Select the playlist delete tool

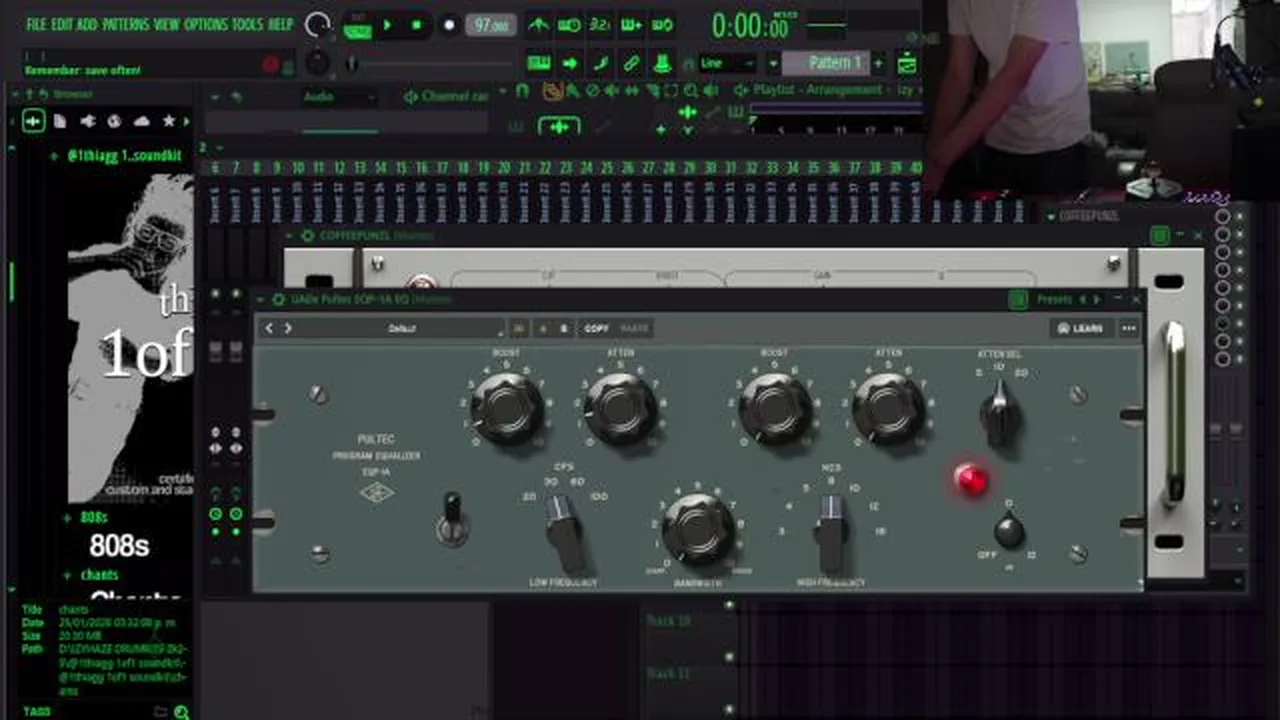592,91
